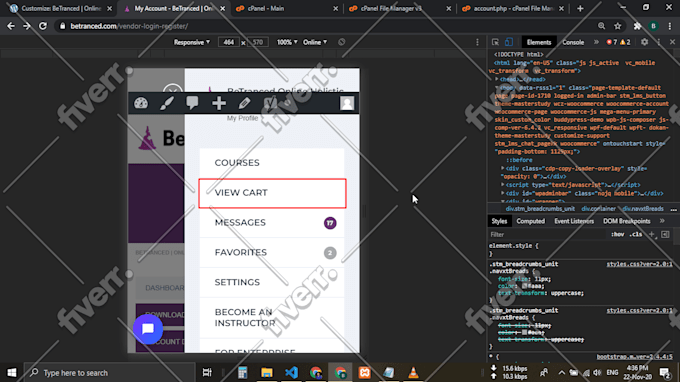
Task: Toggle DevTools inspect element picker
Action: pos(495,42)
